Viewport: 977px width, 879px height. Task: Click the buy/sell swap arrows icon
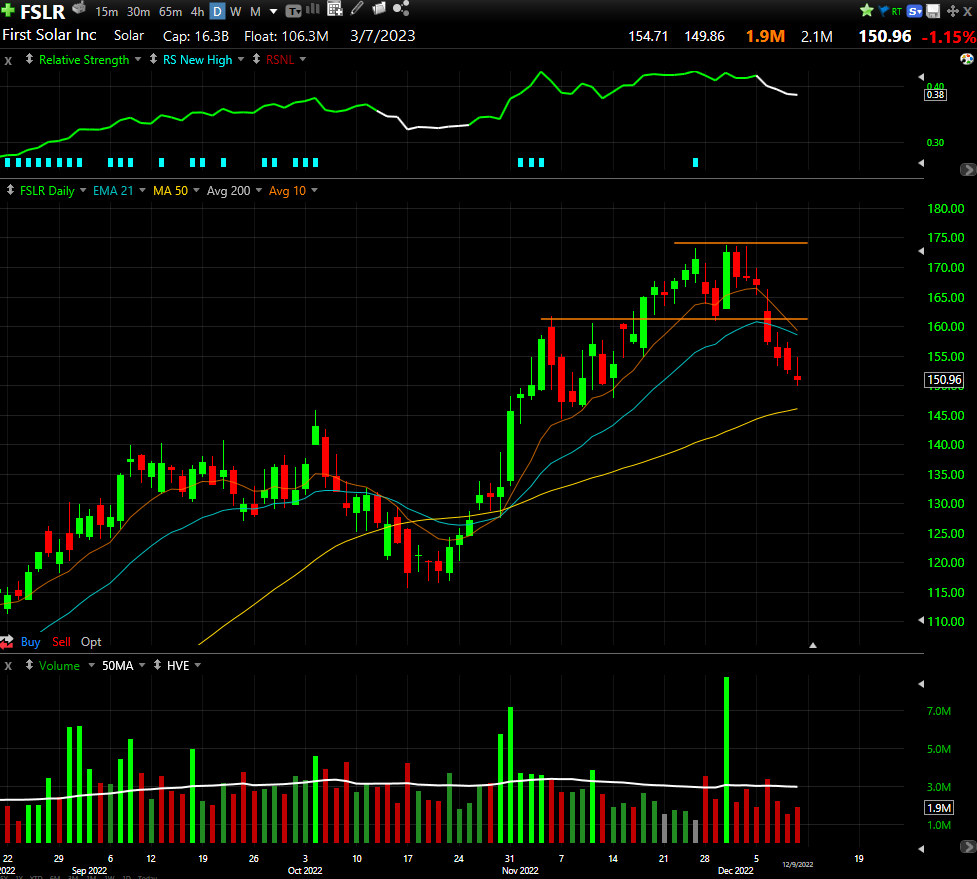(x=7, y=642)
